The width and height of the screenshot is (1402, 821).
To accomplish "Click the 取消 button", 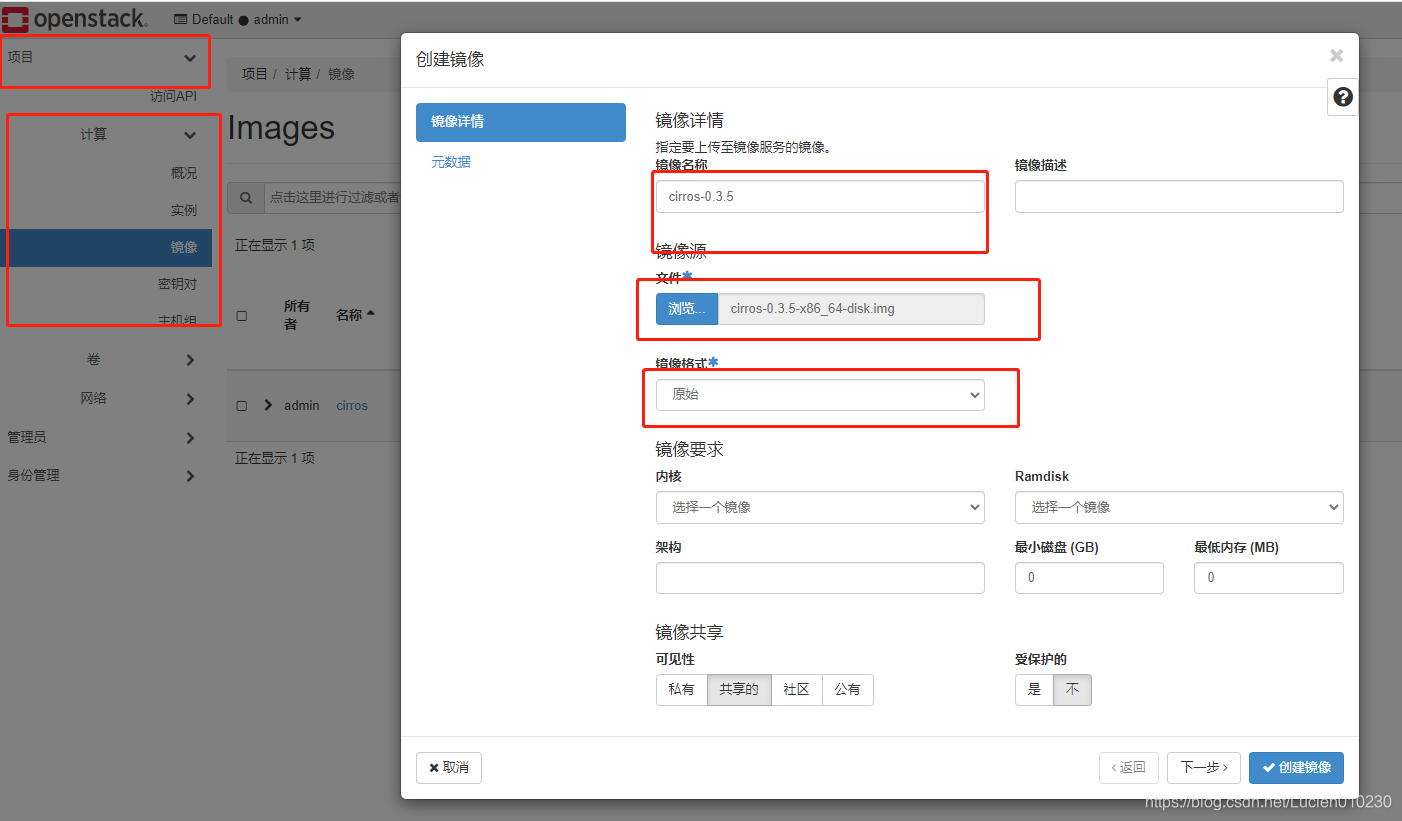I will coord(449,768).
